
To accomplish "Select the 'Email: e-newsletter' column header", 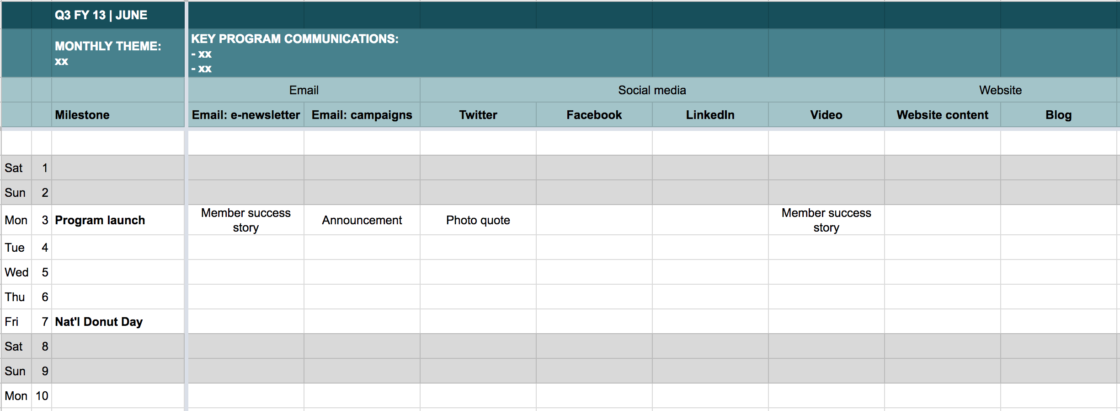I will (246, 114).
